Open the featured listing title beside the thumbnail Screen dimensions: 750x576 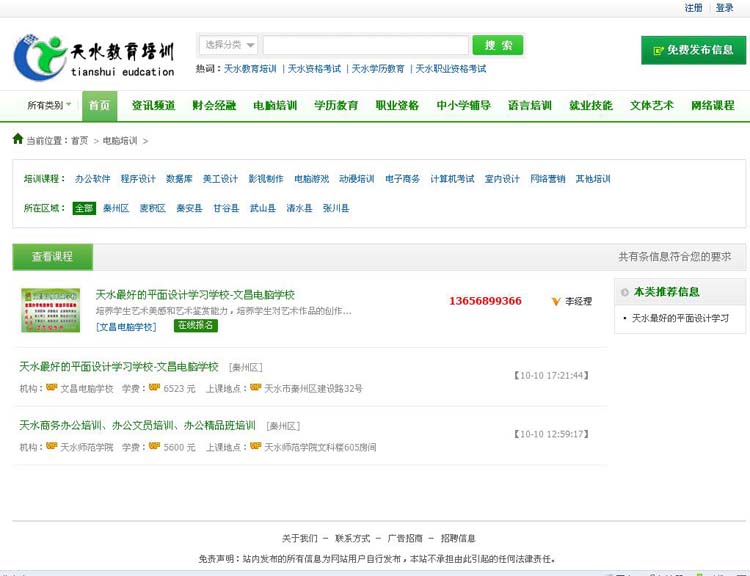[195, 295]
